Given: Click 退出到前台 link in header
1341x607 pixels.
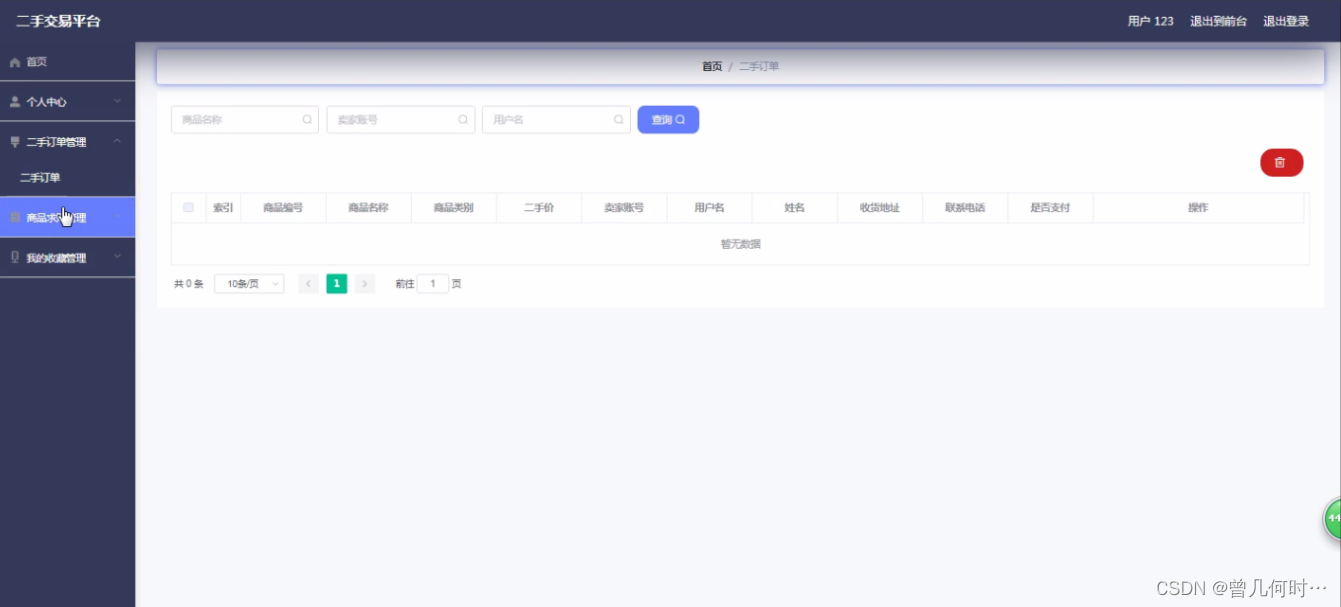Looking at the screenshot, I should click(x=1218, y=21).
